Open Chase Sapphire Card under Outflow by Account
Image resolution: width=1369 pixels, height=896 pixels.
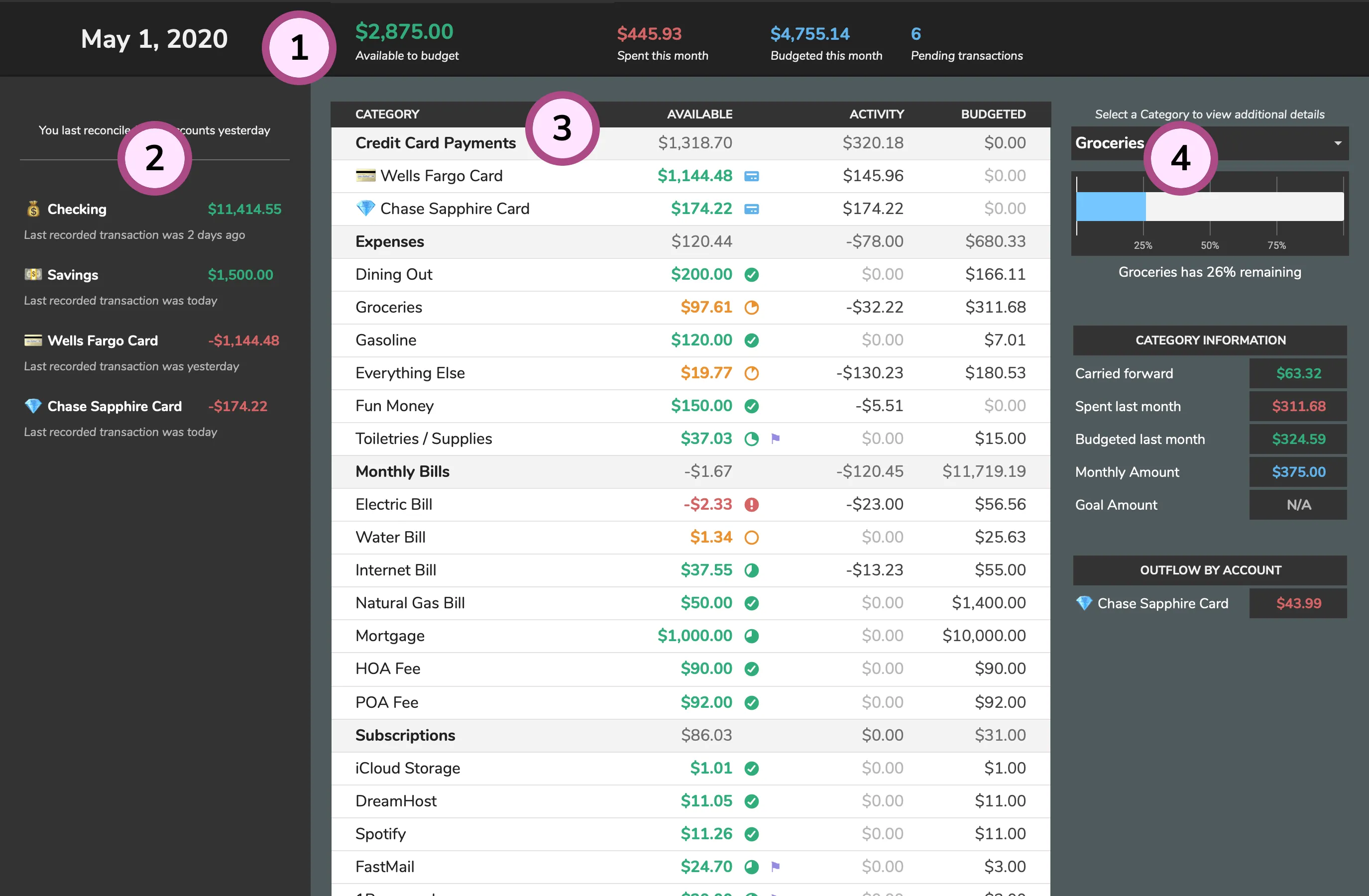coord(1162,603)
